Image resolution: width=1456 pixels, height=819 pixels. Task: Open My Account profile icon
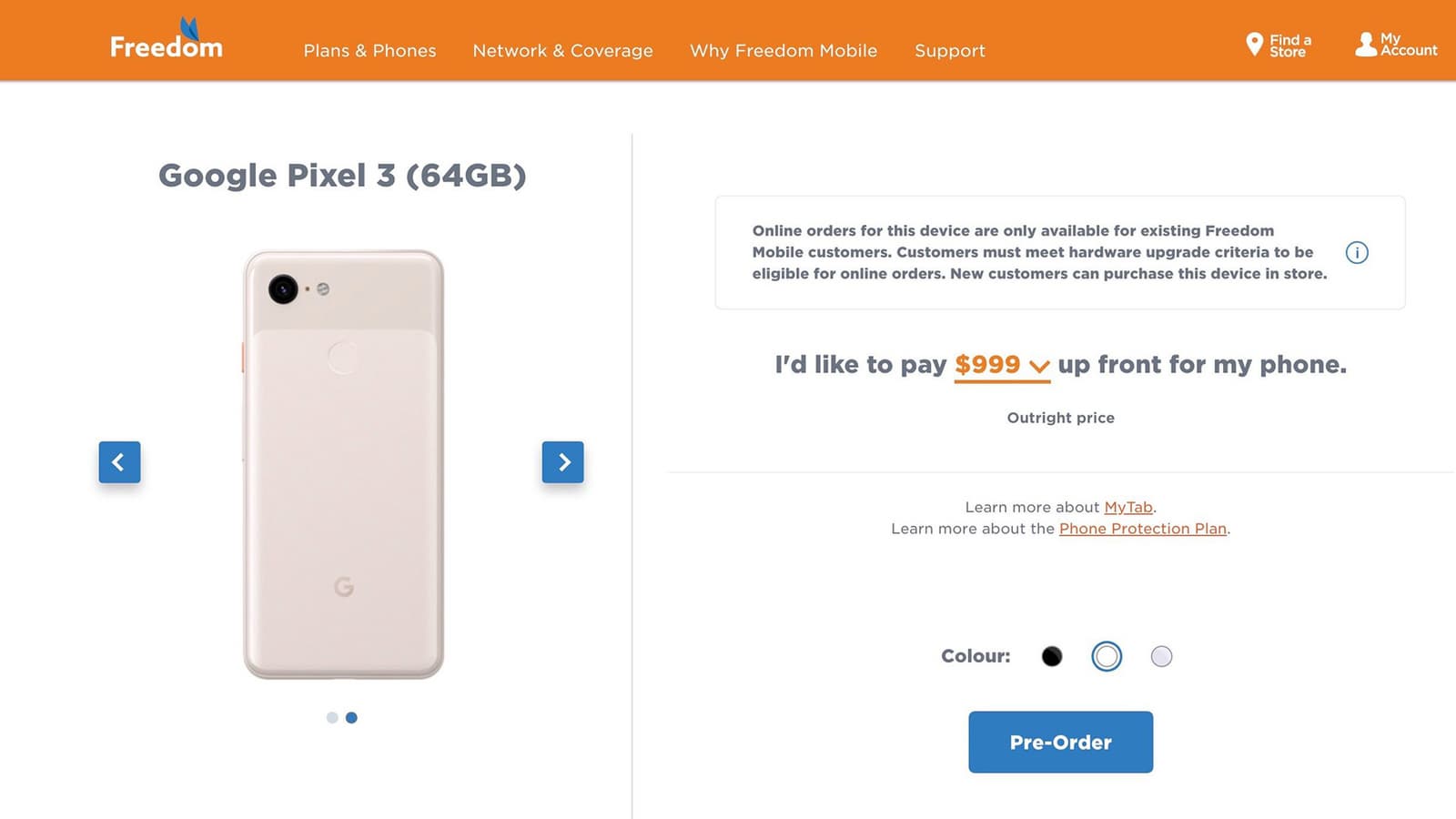(x=1366, y=44)
